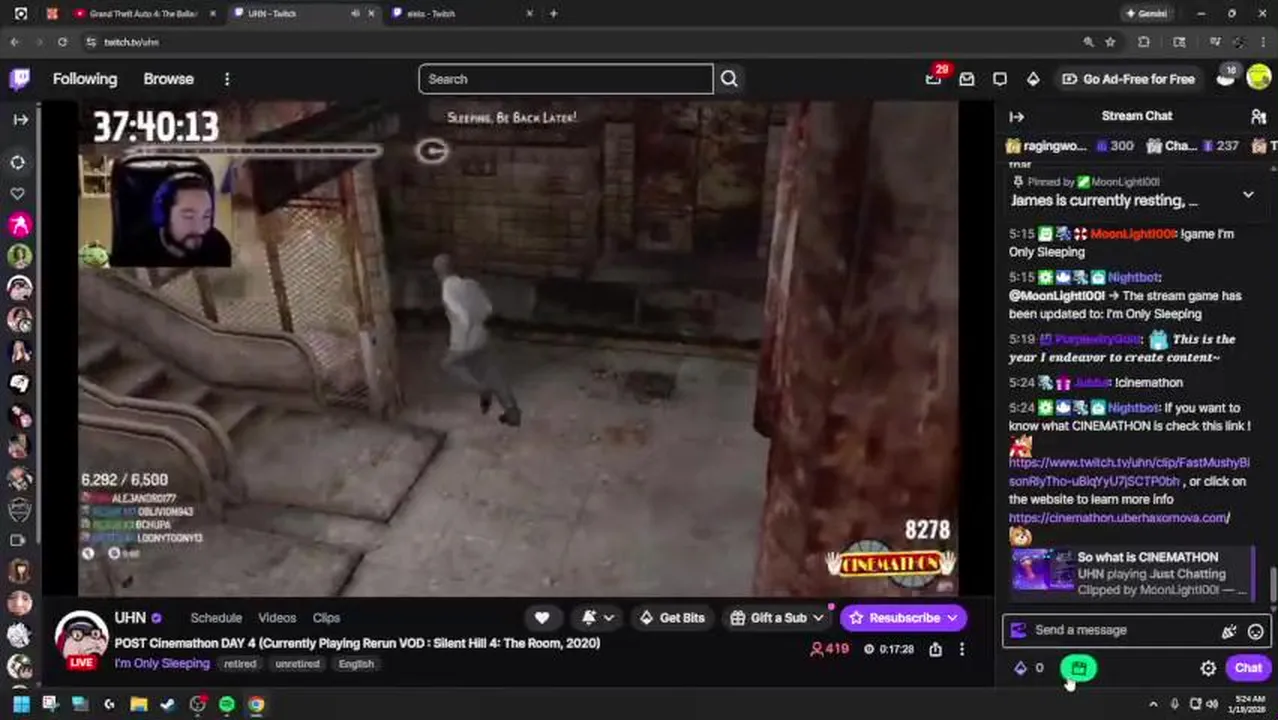The height and width of the screenshot is (720, 1278).
Task: Open File Explorer from the taskbar
Action: click(138, 704)
